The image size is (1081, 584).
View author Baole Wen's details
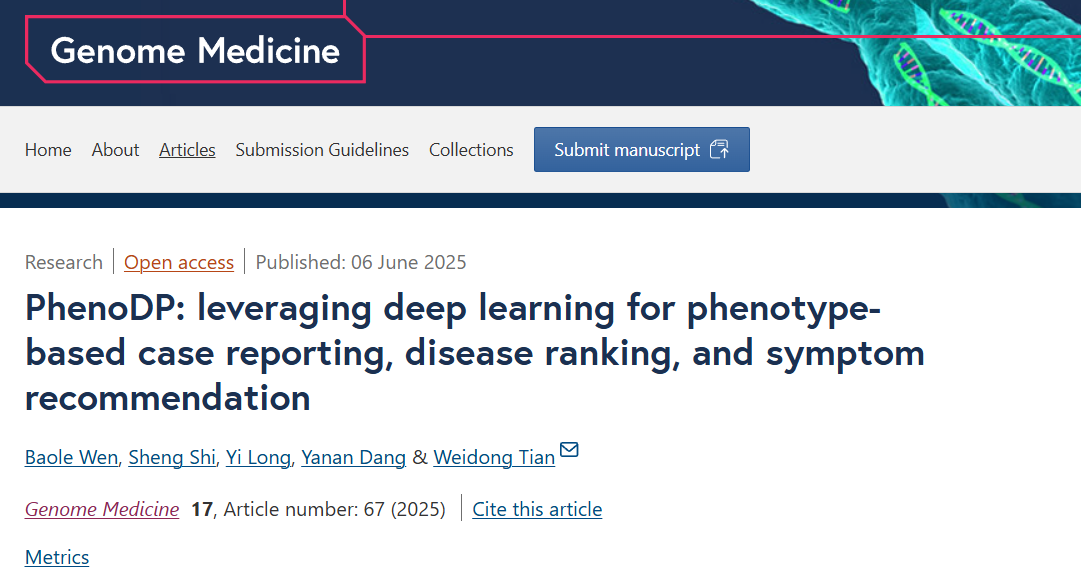(x=72, y=458)
